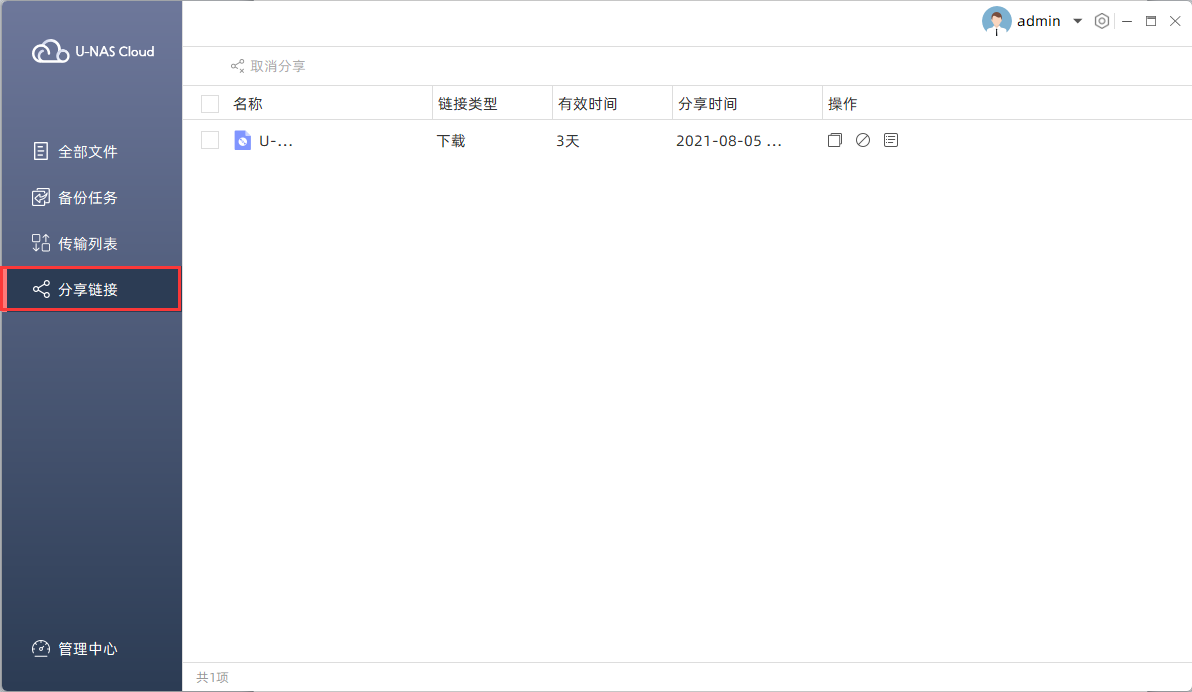The width and height of the screenshot is (1192, 692).
Task: Maximize the U-NAS Cloud window
Action: tap(1151, 21)
